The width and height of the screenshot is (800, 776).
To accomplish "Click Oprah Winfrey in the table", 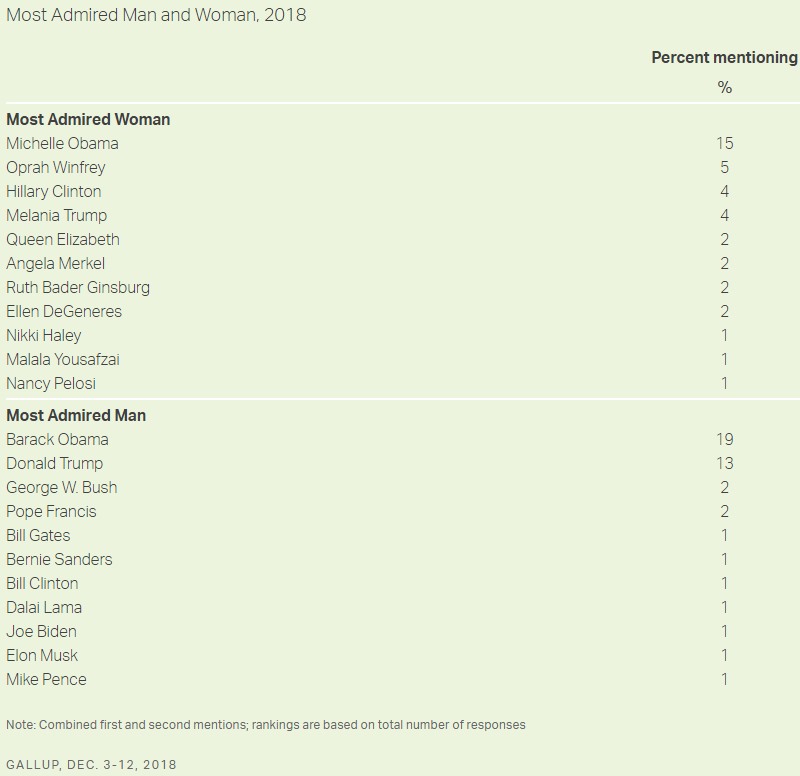I will [x=56, y=167].
